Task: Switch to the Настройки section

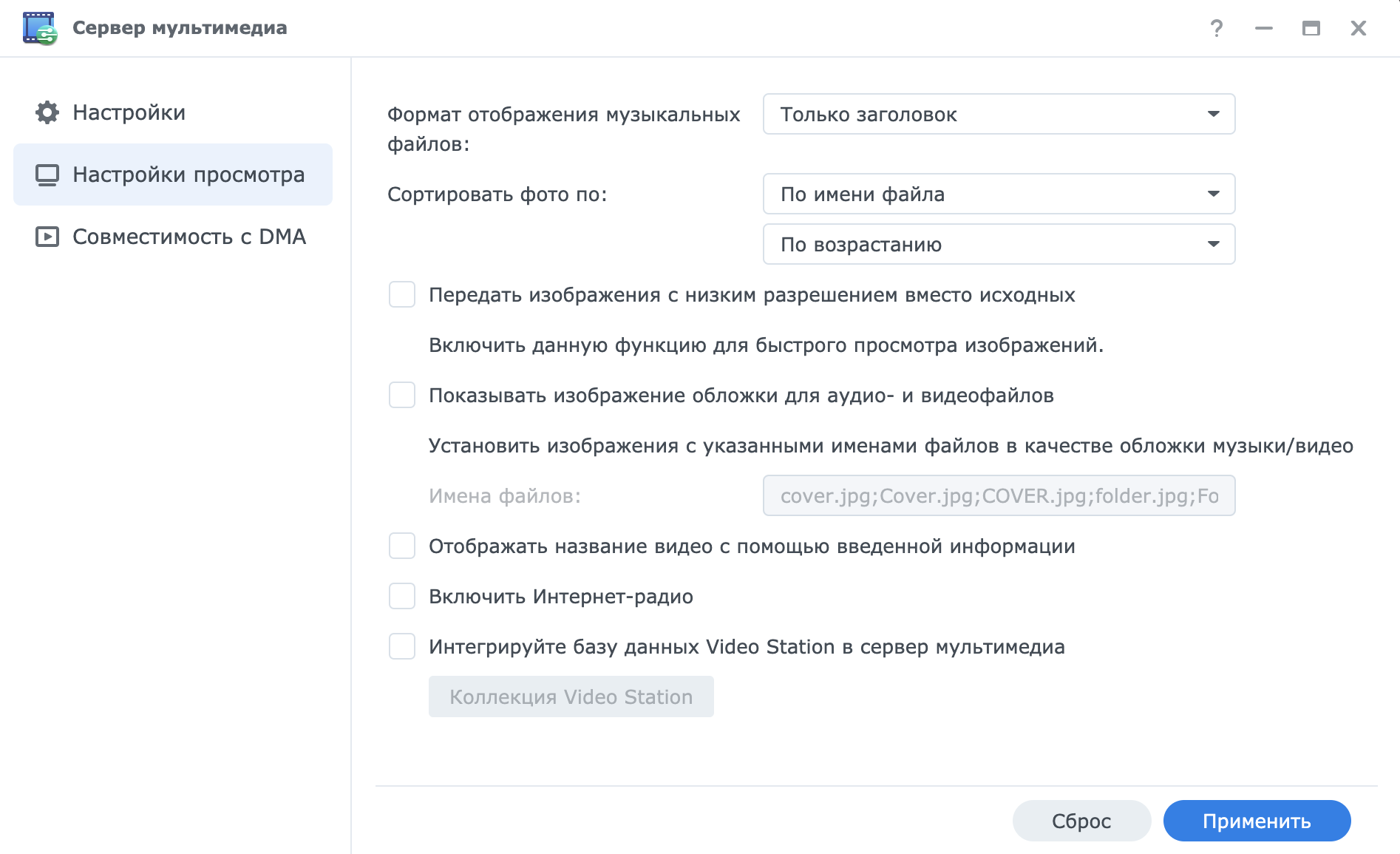Action: pos(129,112)
